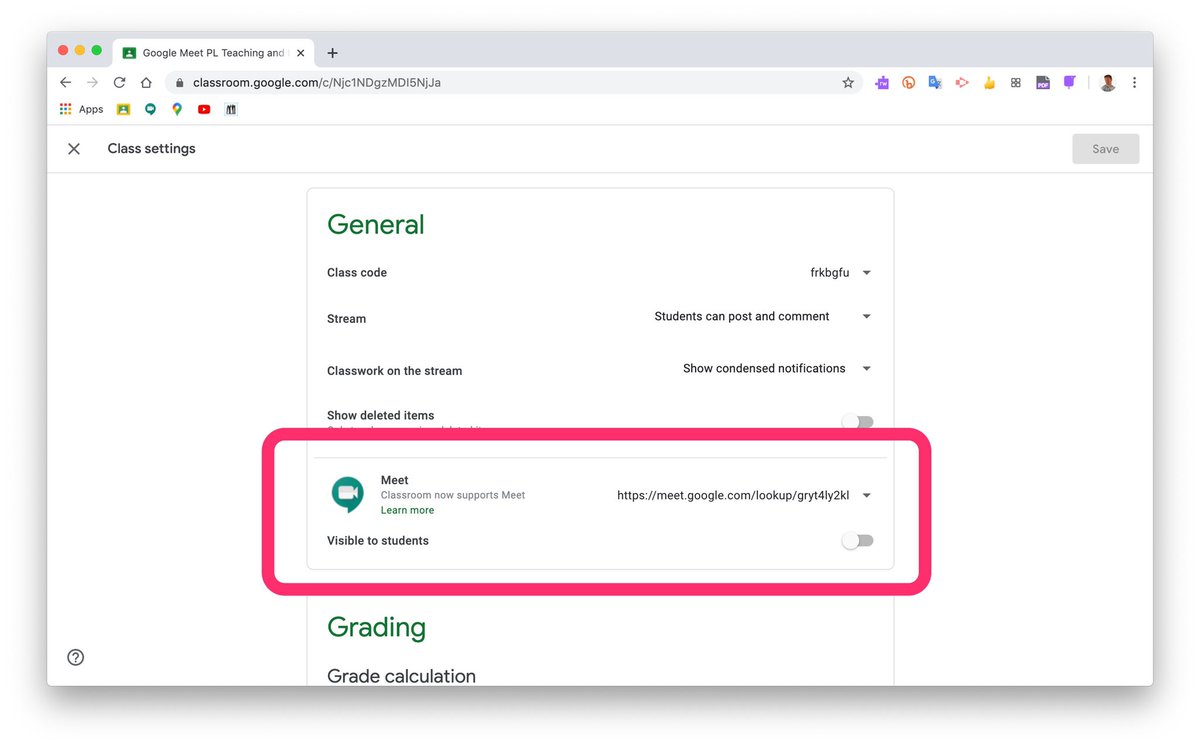Viewport: 1200px width, 748px height.
Task: Enable Visible to students toggle
Action: click(857, 541)
